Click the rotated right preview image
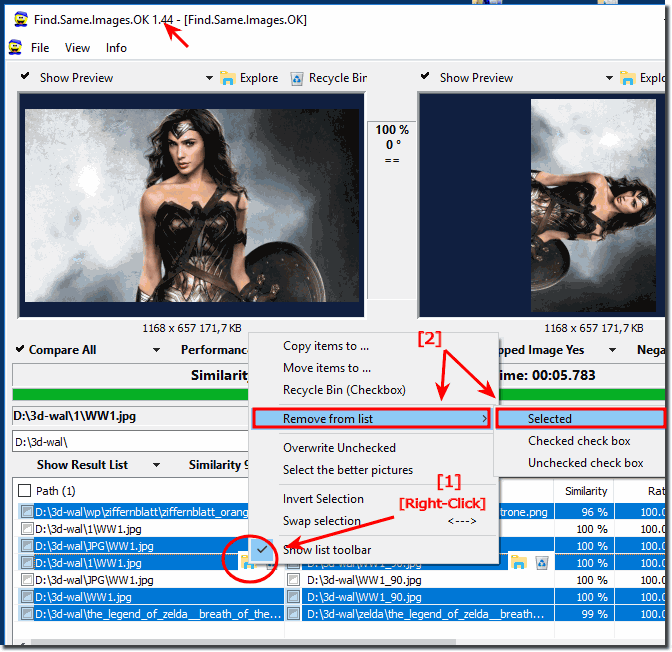Image resolution: width=672 pixels, height=652 pixels. pos(593,205)
